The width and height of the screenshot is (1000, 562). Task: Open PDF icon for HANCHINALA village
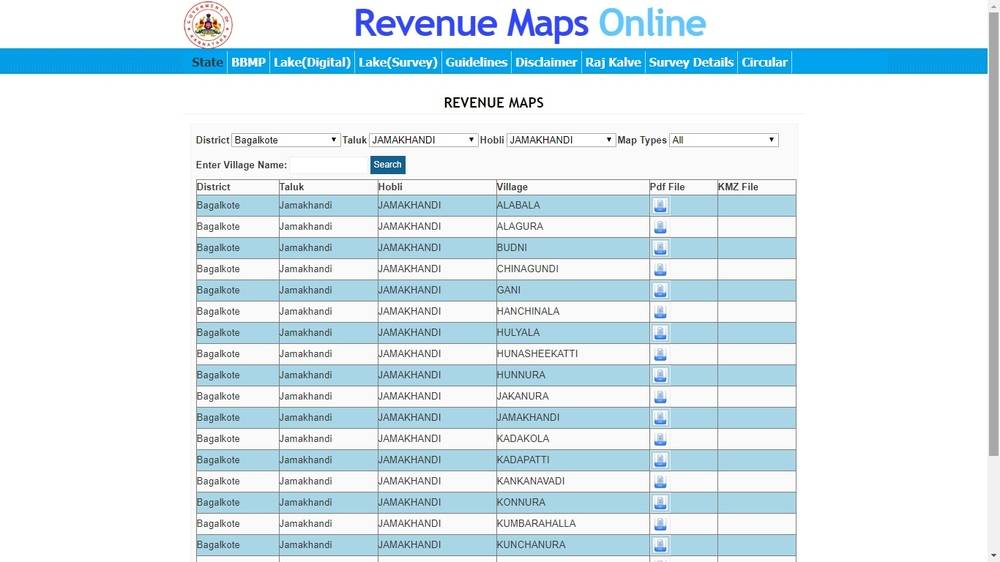(x=660, y=311)
